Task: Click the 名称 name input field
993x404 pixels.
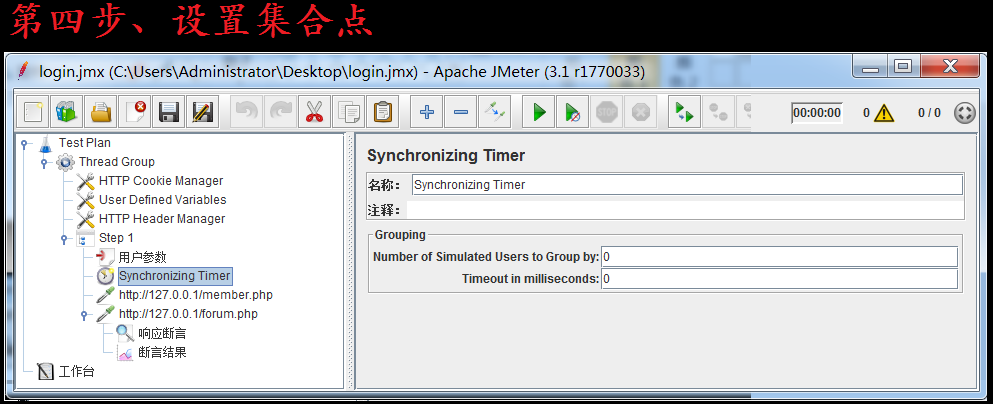Action: click(x=687, y=185)
